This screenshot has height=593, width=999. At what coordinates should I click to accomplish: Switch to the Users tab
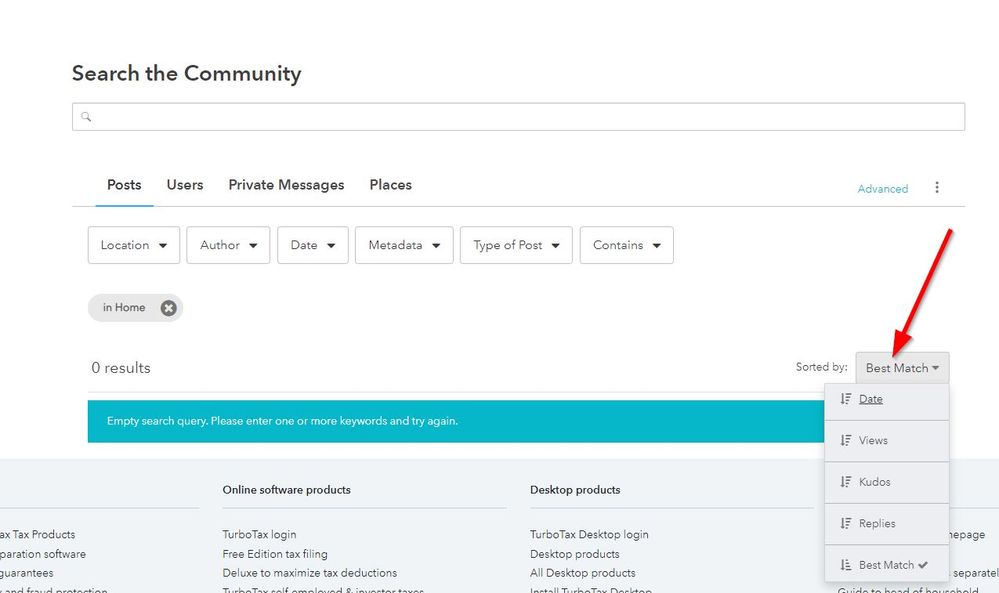pyautogui.click(x=185, y=185)
